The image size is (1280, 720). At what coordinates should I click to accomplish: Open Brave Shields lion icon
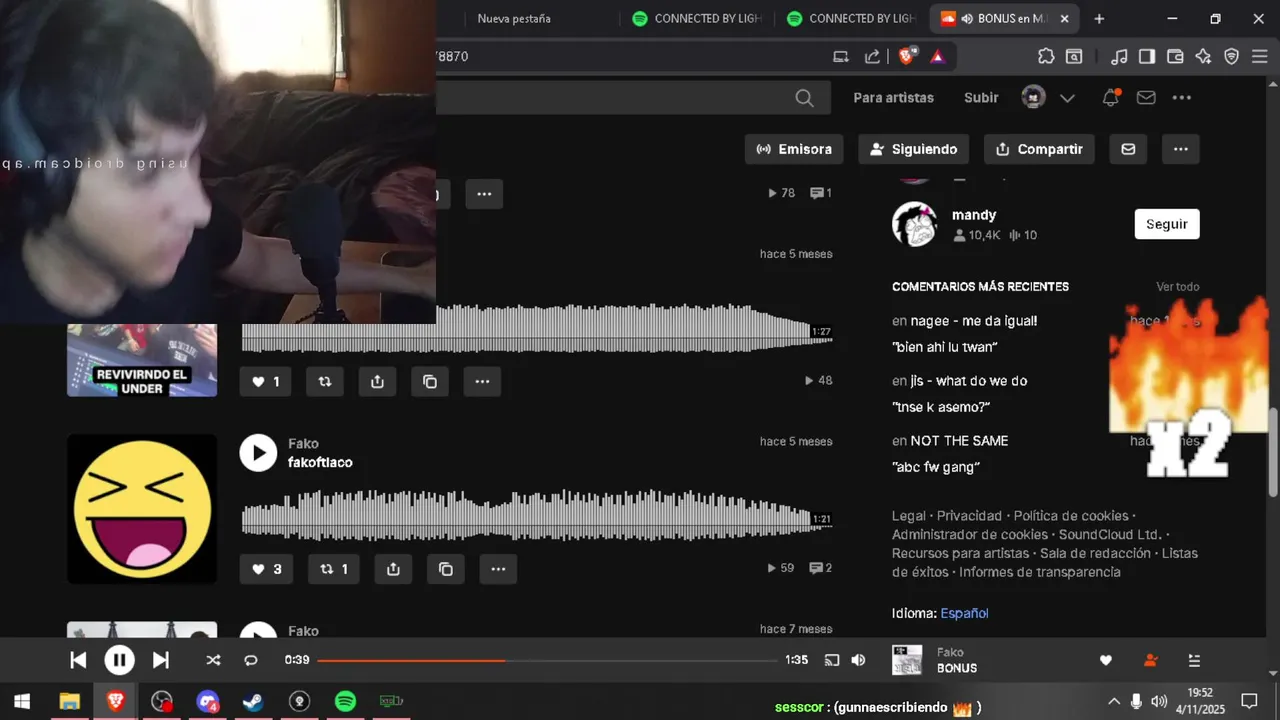click(x=906, y=56)
